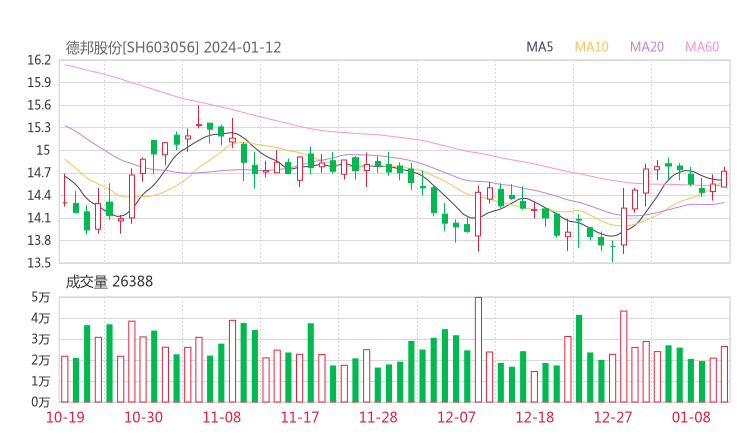Click the 13.8 price axis label
The width and height of the screenshot is (740, 440).
coord(39,241)
